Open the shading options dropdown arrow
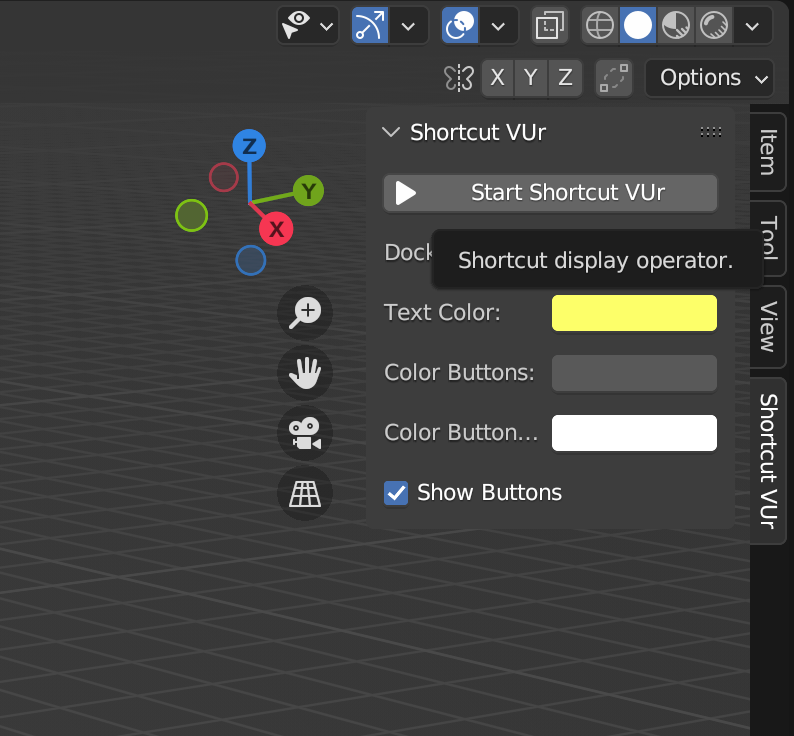Screen dimensions: 794x736 [752, 26]
